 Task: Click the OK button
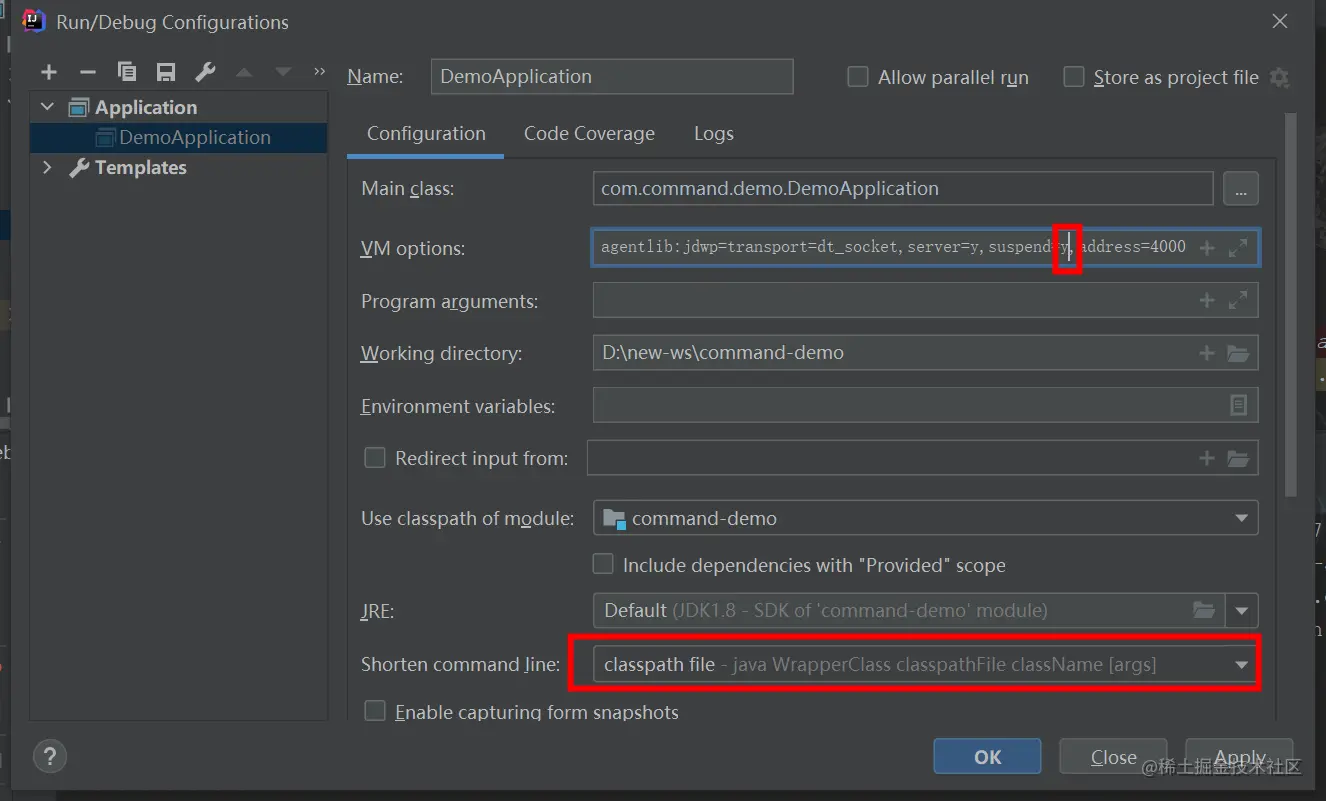coord(987,756)
